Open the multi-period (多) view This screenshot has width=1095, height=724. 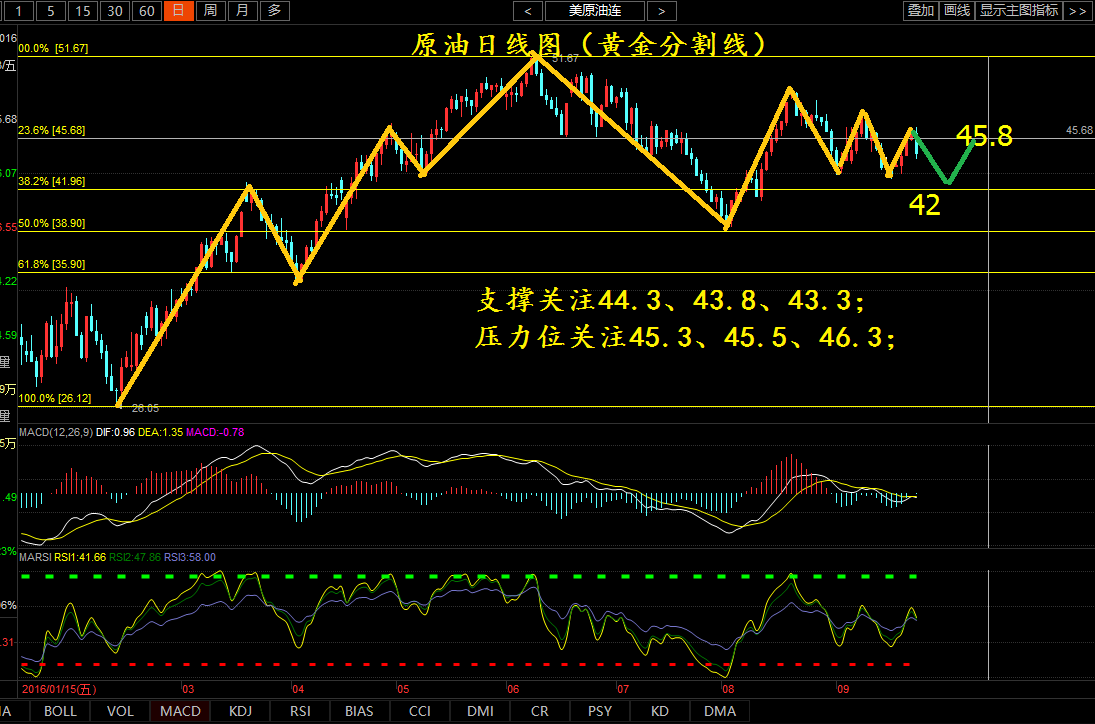[273, 11]
